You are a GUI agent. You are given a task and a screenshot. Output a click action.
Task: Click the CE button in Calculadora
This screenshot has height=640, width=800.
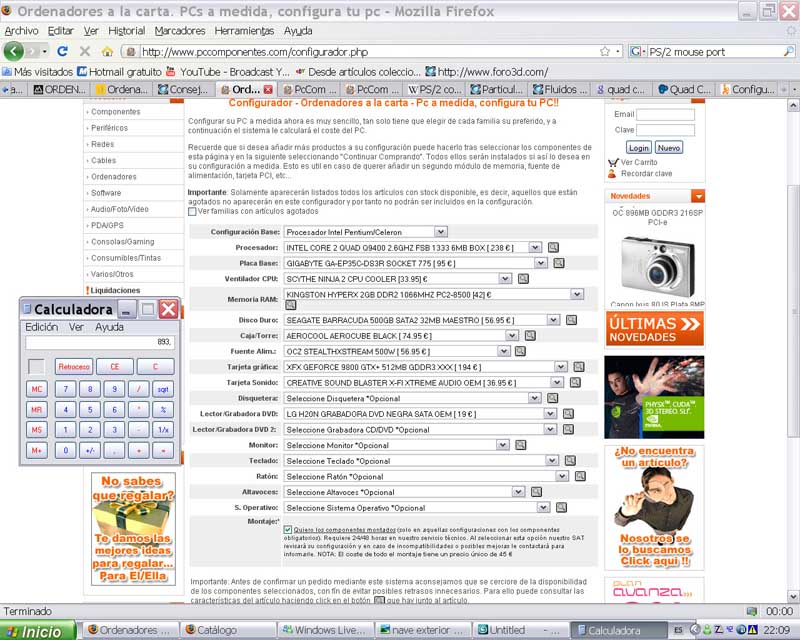pyautogui.click(x=115, y=367)
